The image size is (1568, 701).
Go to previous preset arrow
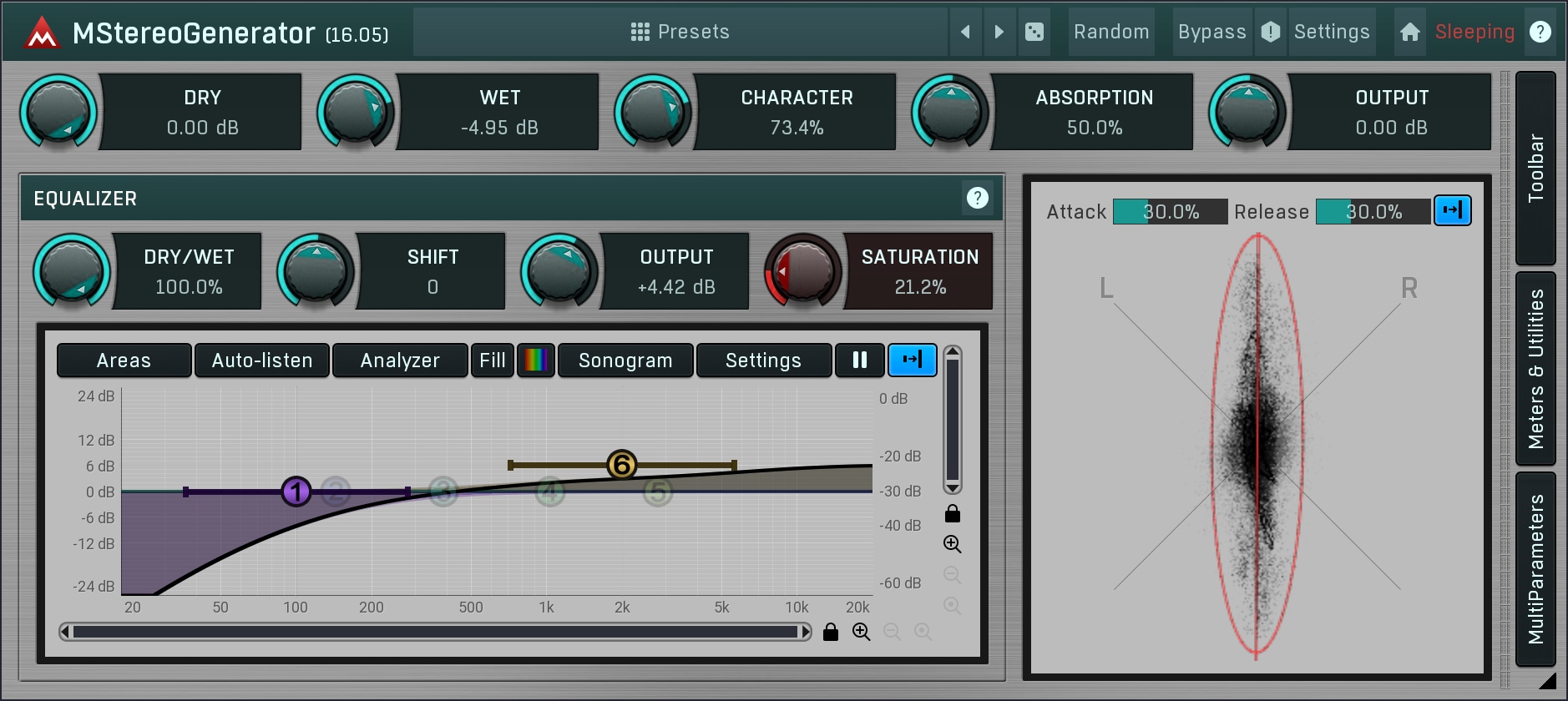[x=966, y=32]
